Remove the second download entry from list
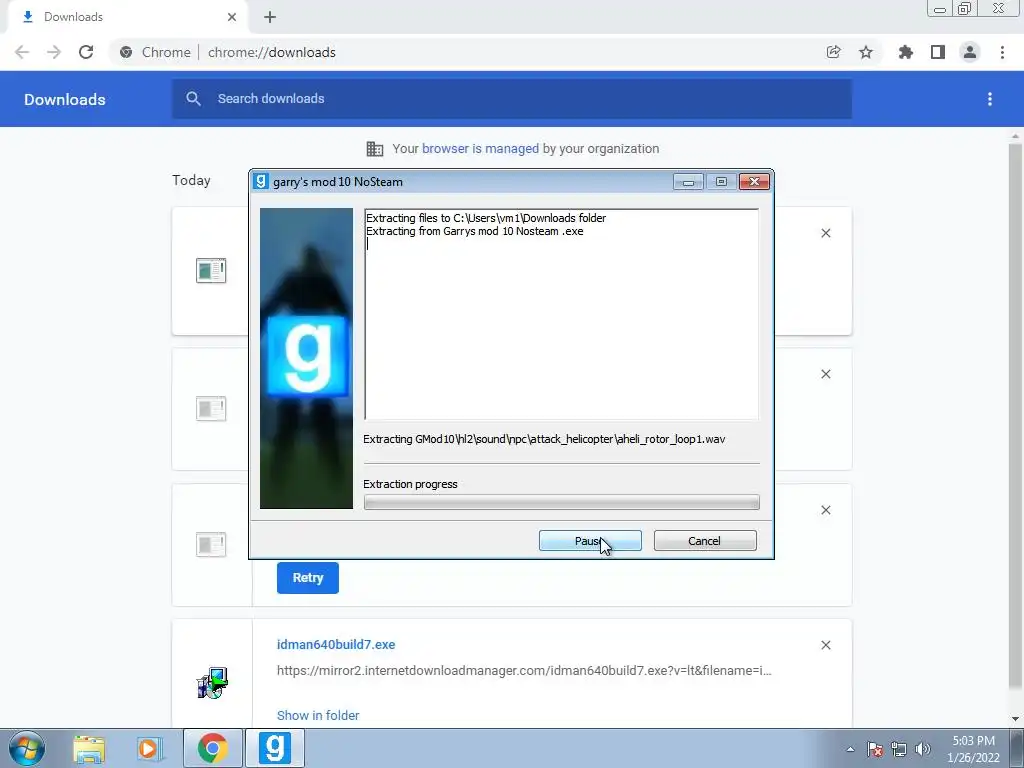The height and width of the screenshot is (768, 1024). point(825,374)
